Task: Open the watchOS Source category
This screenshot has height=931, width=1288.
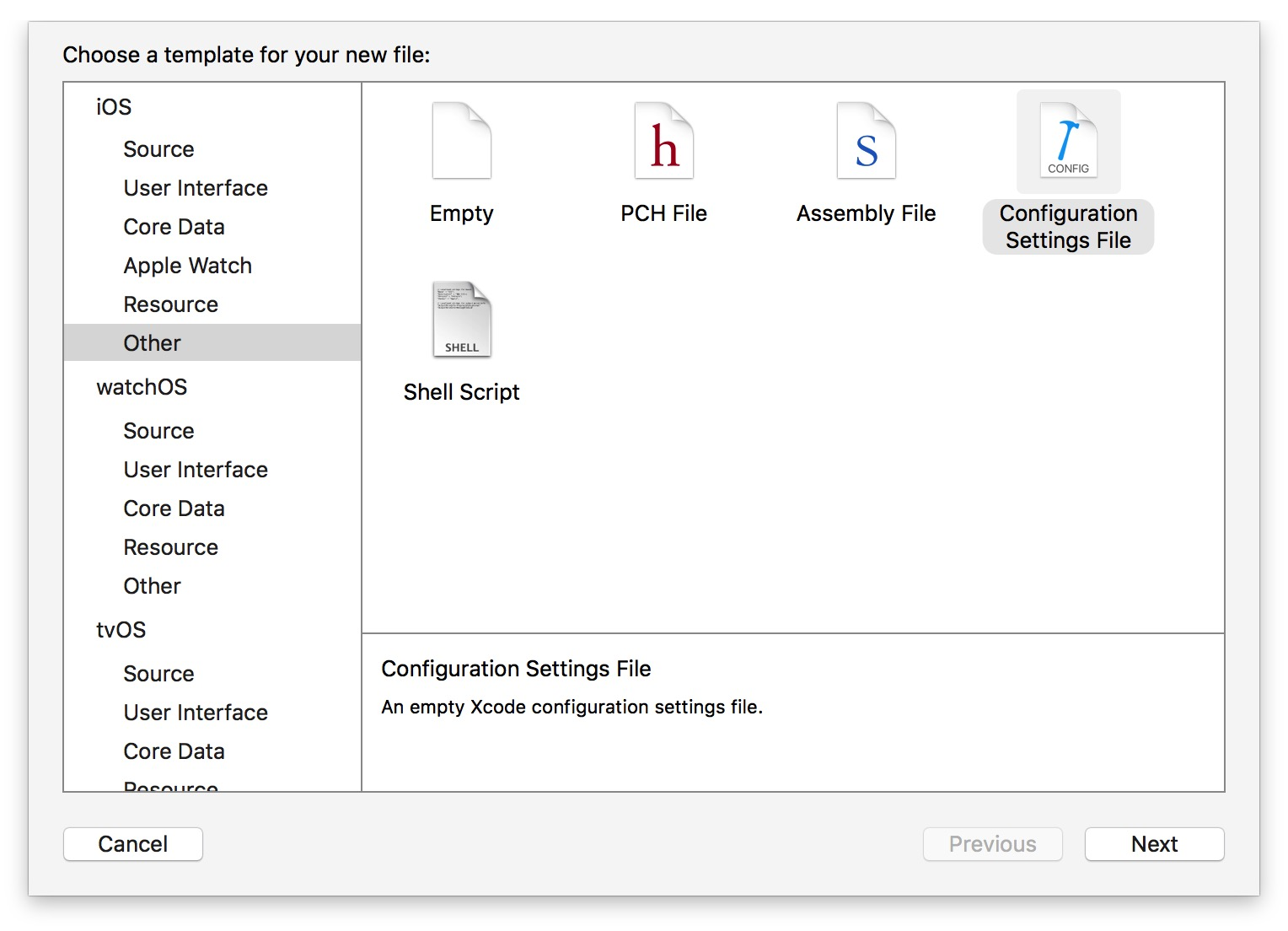Action: (158, 431)
